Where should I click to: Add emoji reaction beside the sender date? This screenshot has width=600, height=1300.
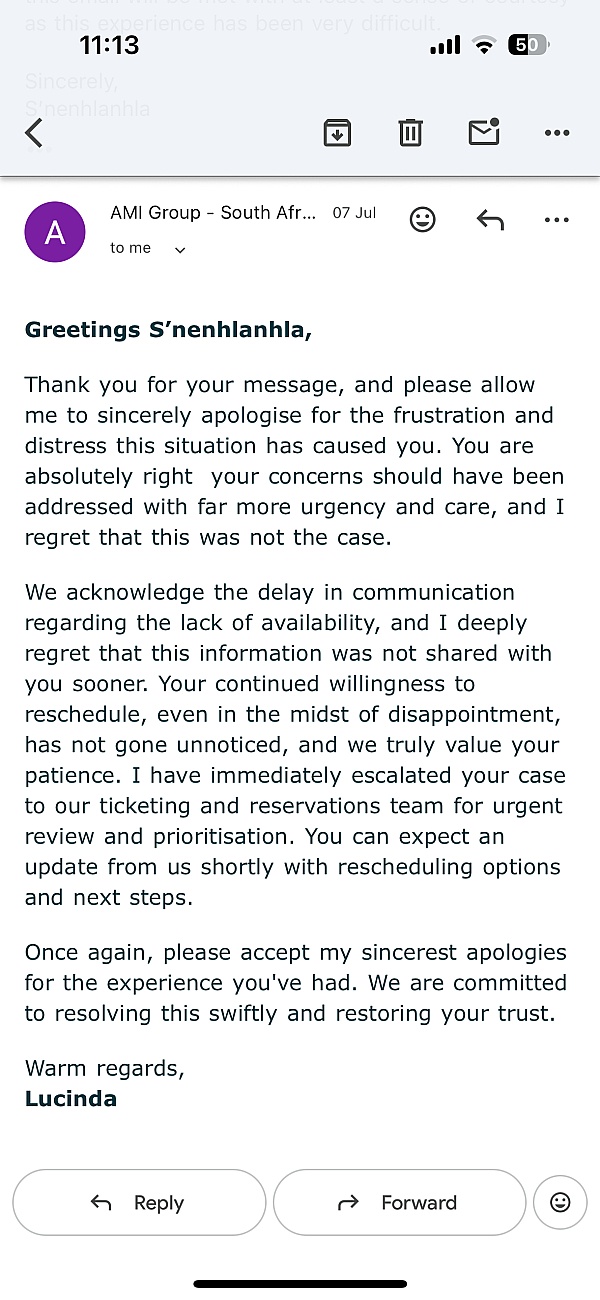pos(423,220)
